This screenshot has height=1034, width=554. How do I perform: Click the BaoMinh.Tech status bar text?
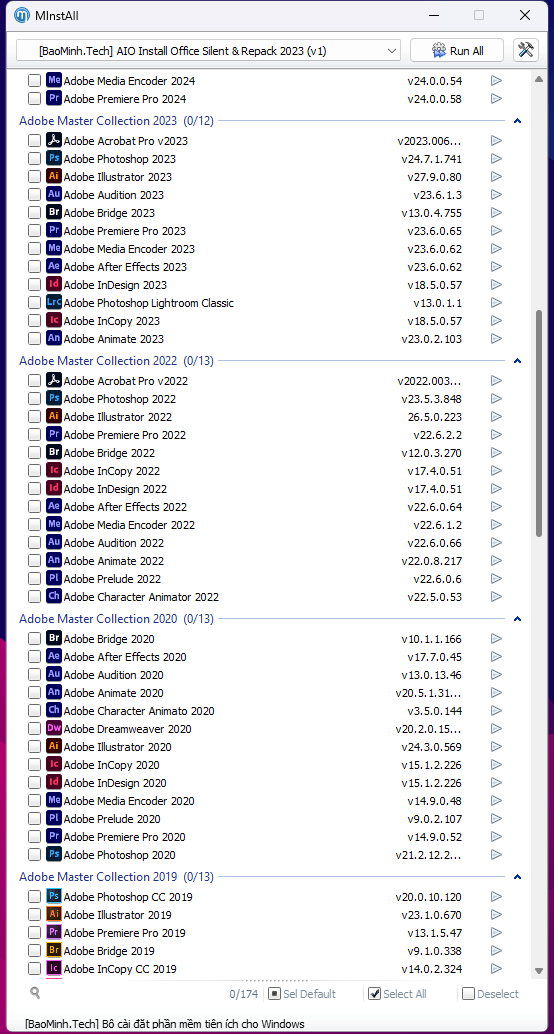[x=165, y=1024]
